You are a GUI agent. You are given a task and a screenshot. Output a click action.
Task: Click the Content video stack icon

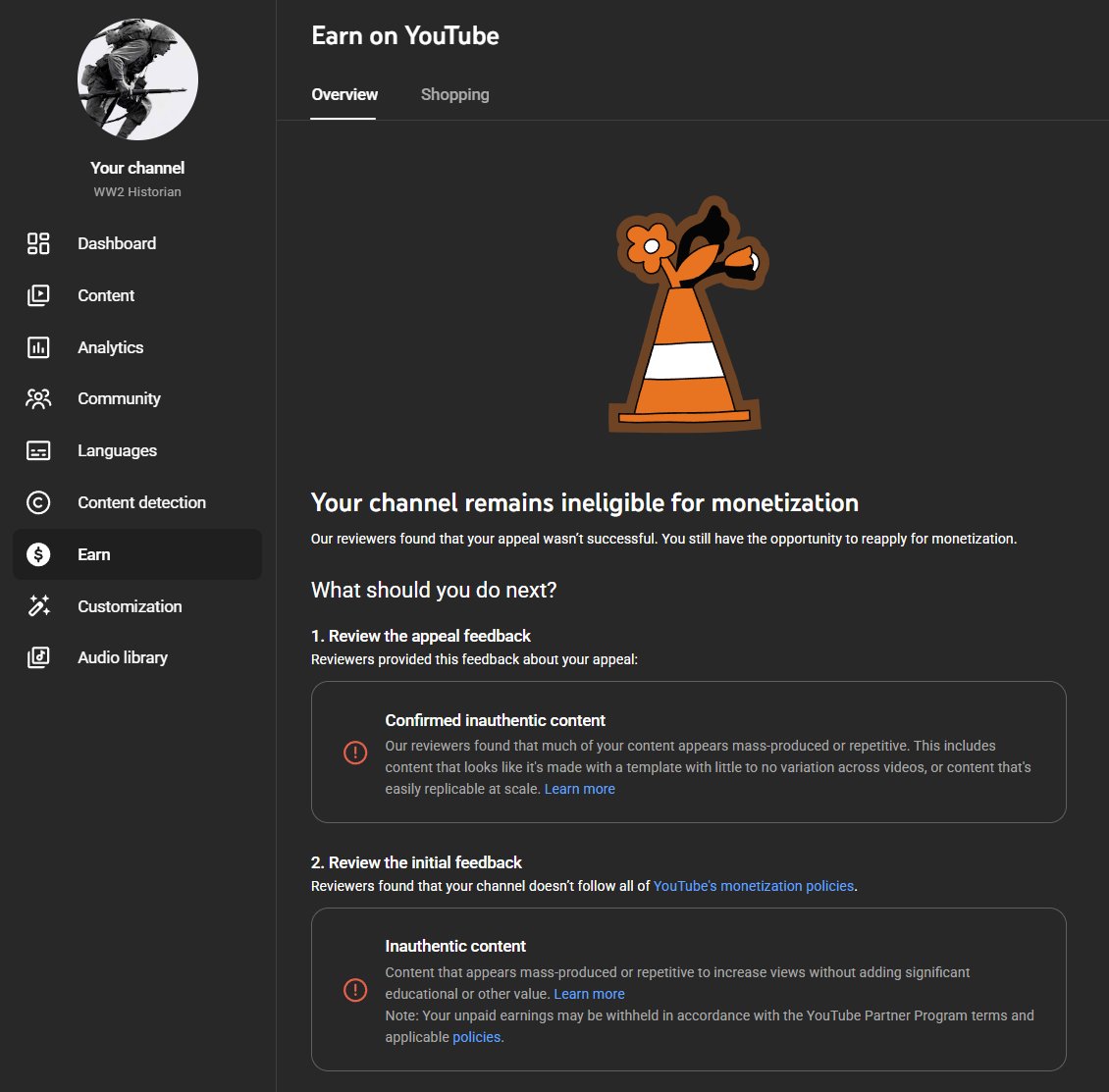tap(38, 295)
